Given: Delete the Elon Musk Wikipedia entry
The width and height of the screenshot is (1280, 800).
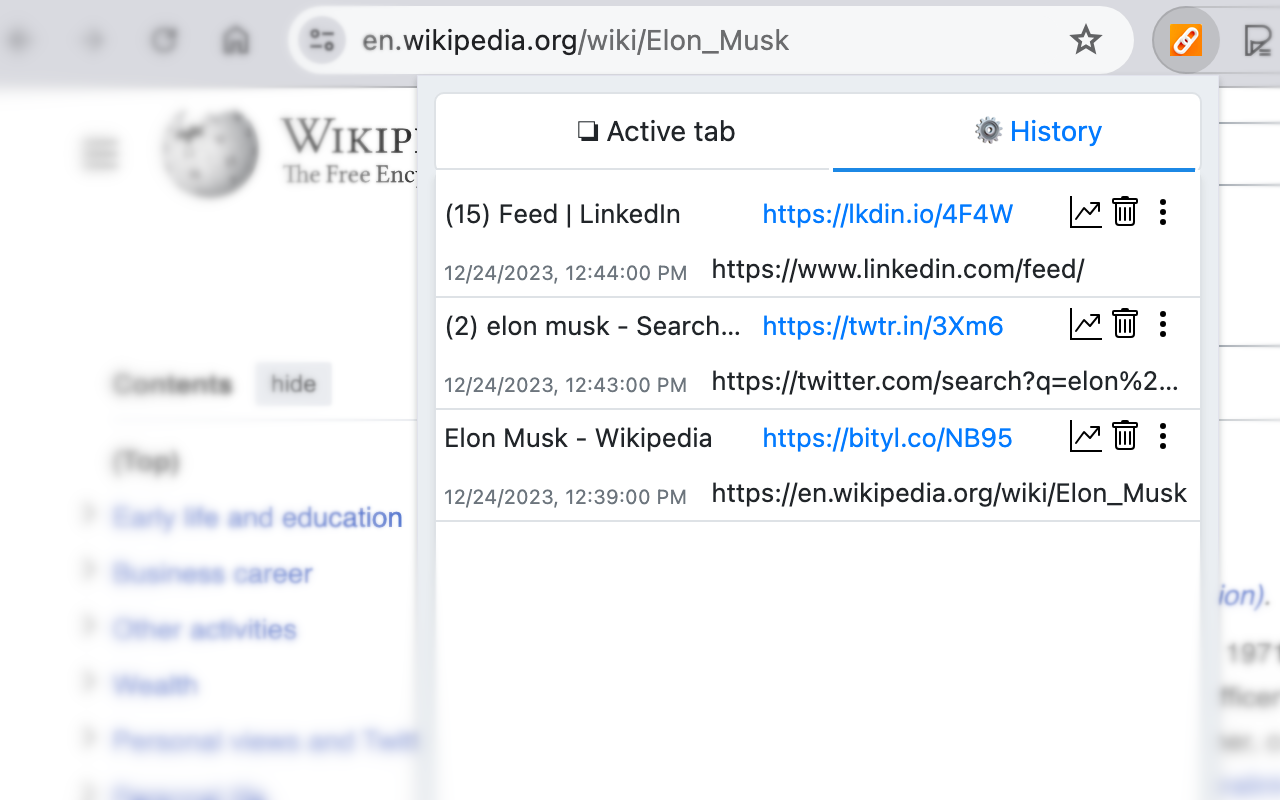Looking at the screenshot, I should coord(1125,437).
